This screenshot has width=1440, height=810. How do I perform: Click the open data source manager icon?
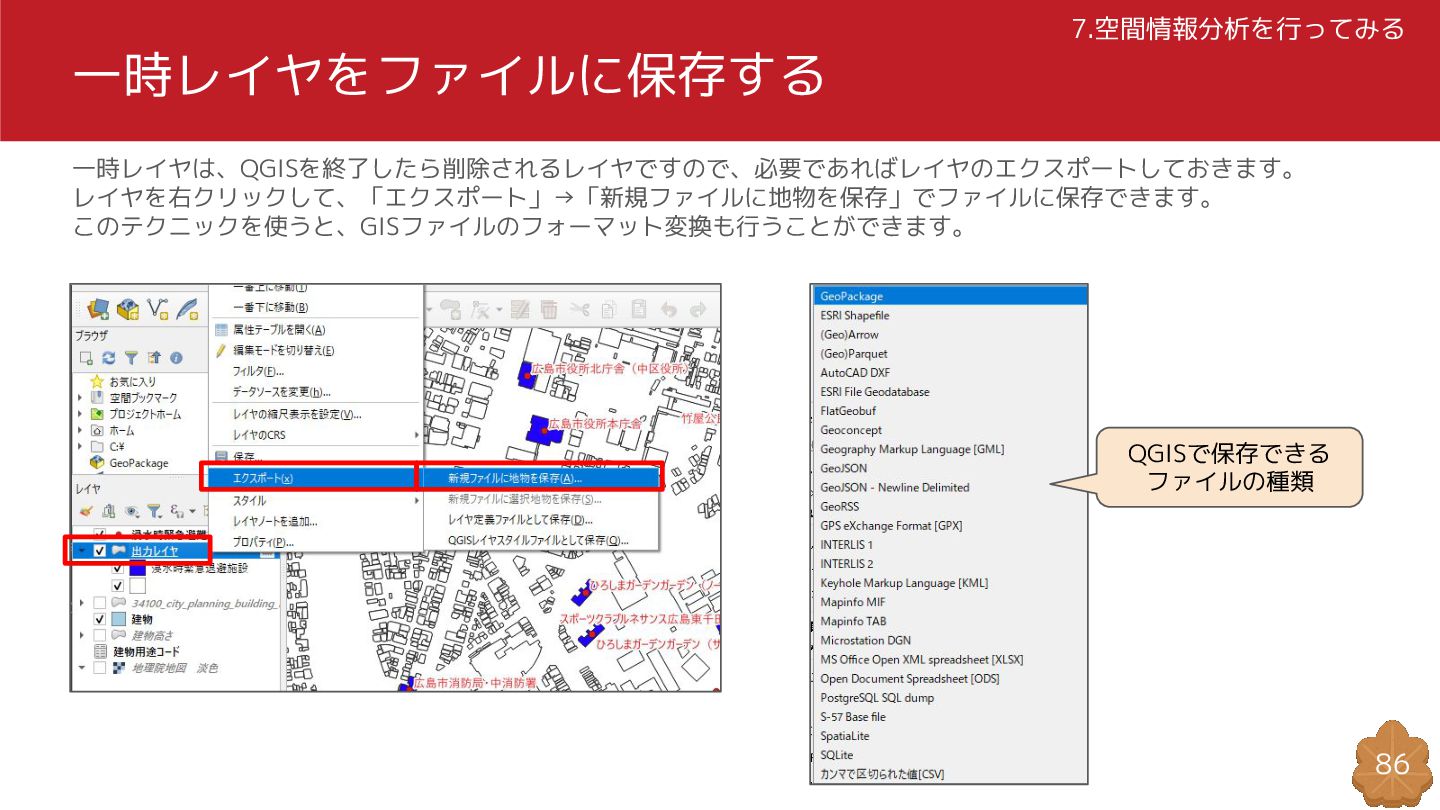coord(98,309)
